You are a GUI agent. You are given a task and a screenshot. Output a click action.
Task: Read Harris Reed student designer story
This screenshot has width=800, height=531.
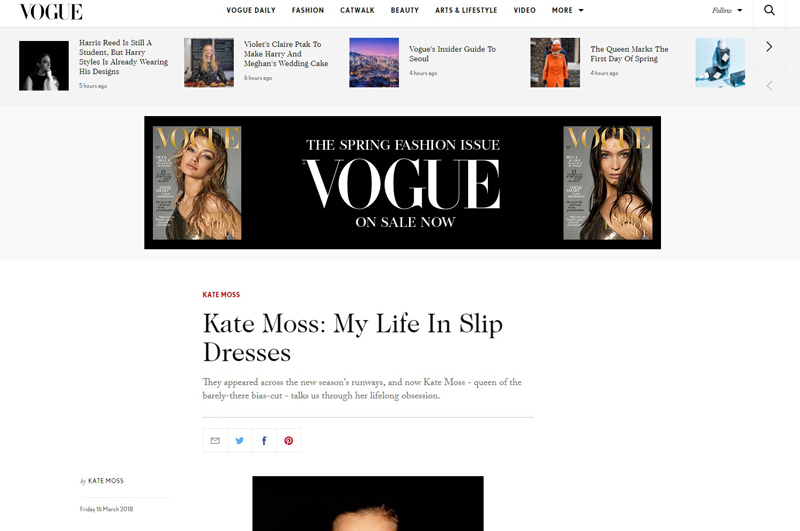tap(123, 57)
